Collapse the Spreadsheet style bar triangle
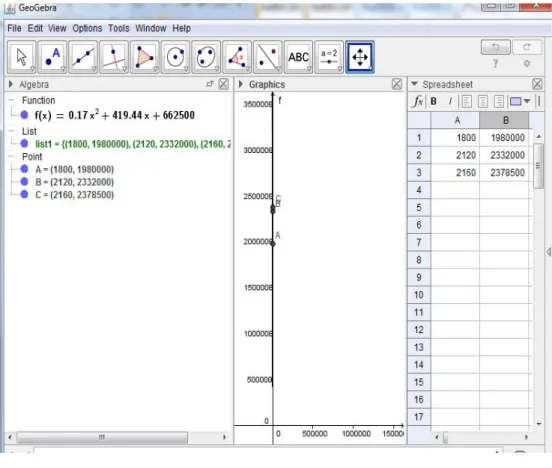This screenshot has width=552, height=468. [x=414, y=84]
